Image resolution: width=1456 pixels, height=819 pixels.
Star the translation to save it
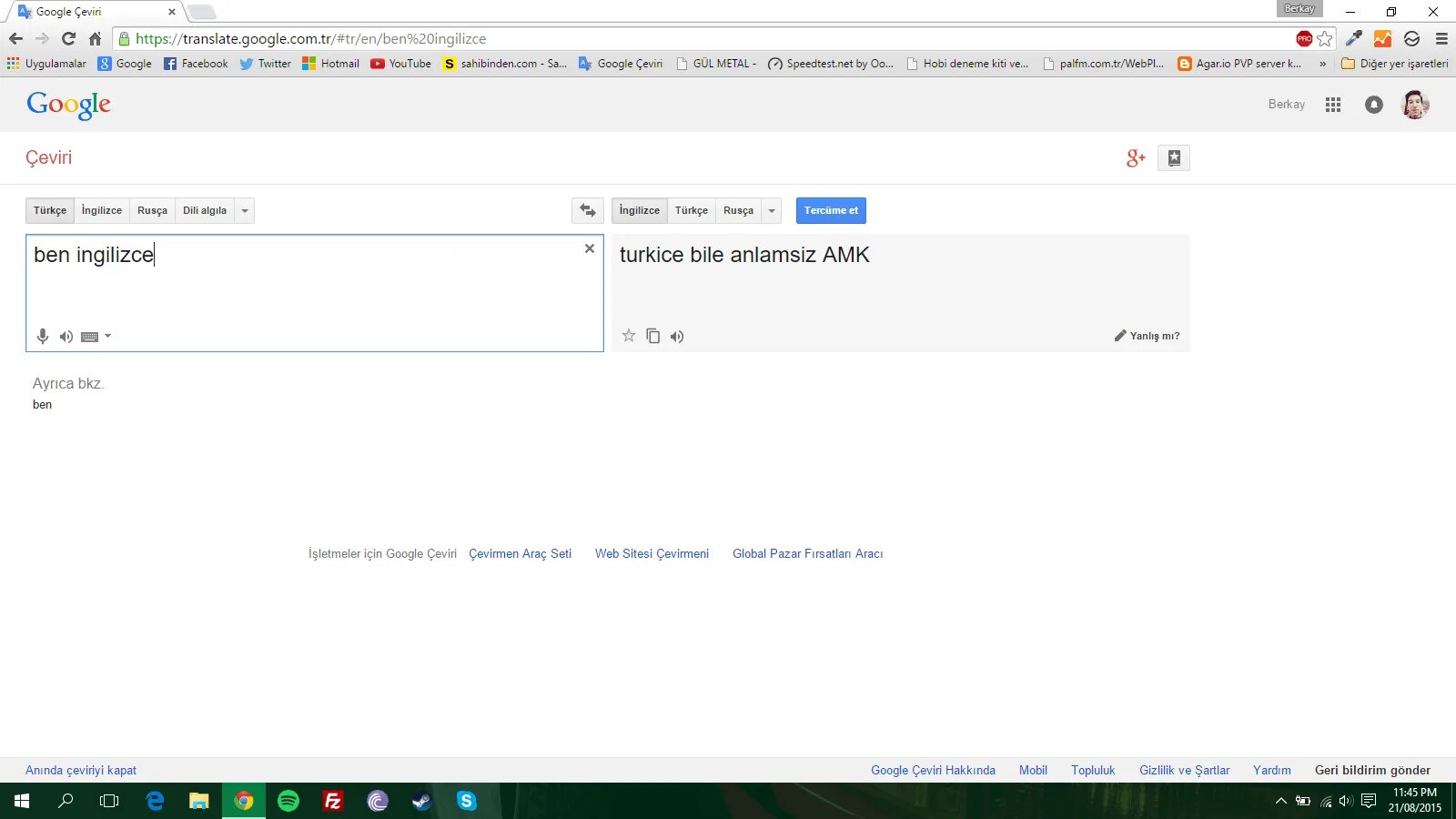coord(629,336)
